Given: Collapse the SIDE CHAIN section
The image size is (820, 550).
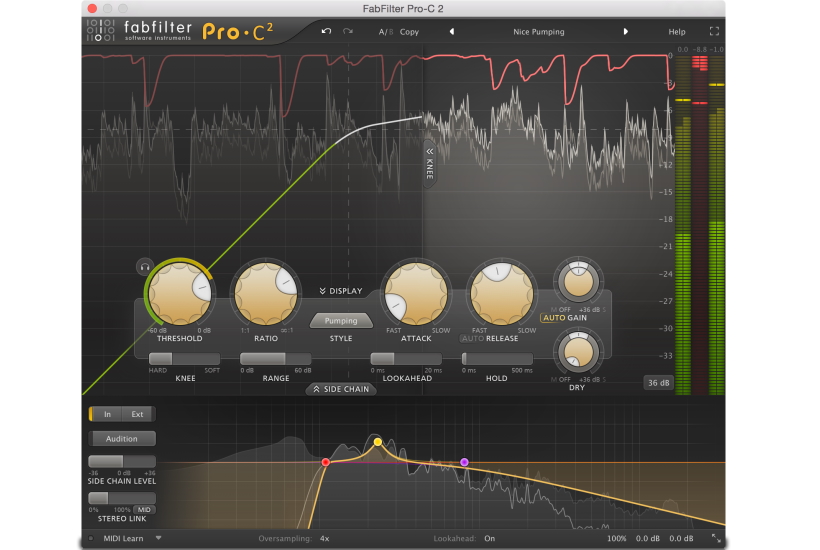Looking at the screenshot, I should click(341, 389).
